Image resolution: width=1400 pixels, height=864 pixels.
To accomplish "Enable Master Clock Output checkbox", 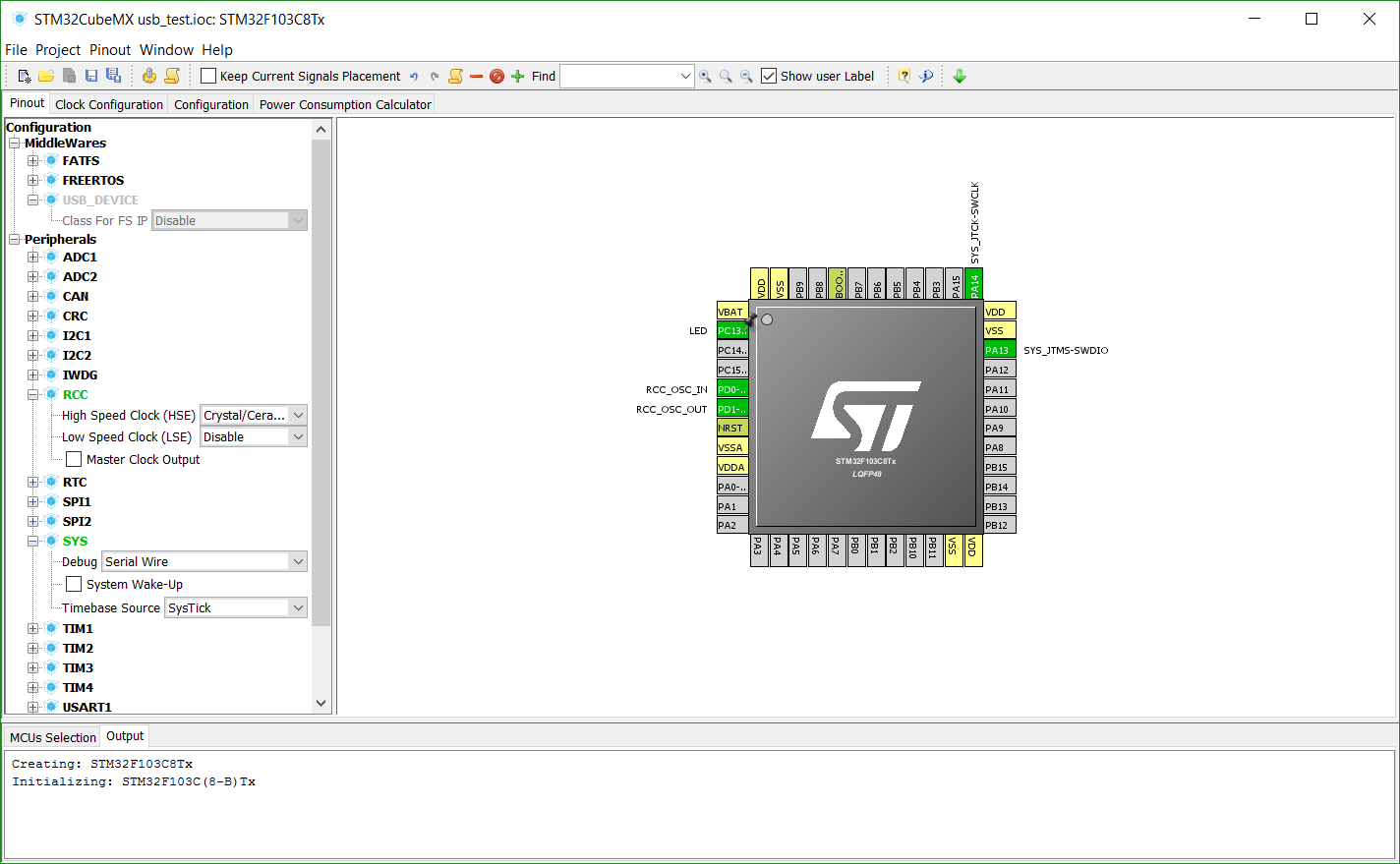I will [74, 459].
